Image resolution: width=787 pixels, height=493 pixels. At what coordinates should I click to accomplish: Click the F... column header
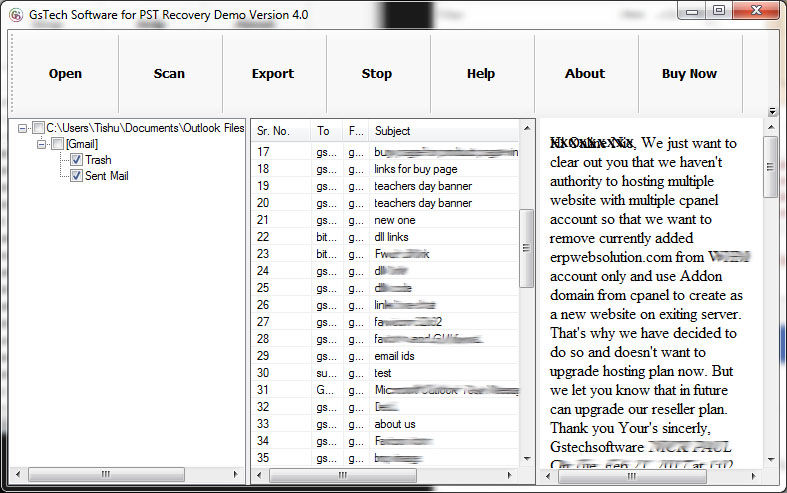[x=356, y=131]
